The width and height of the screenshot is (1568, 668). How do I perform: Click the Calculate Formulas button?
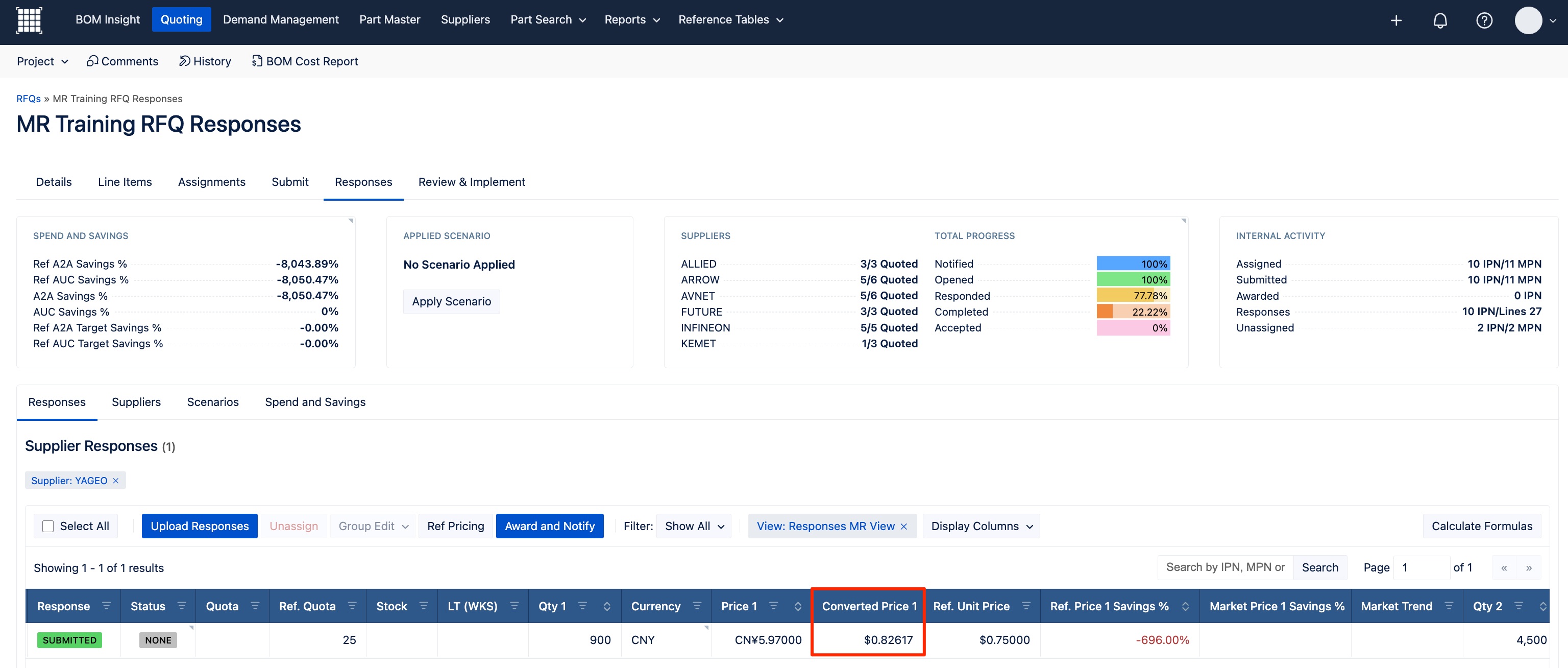[1482, 526]
